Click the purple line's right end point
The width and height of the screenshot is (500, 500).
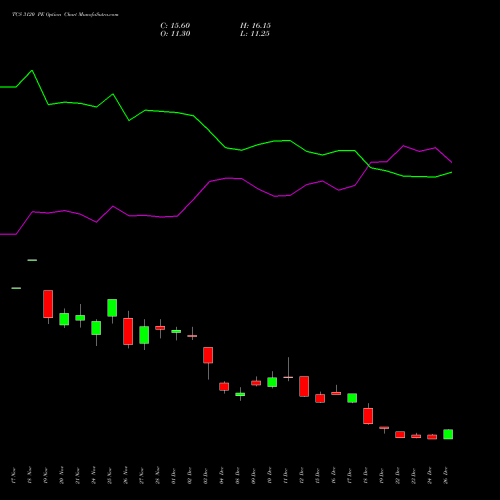pyautogui.click(x=452, y=162)
